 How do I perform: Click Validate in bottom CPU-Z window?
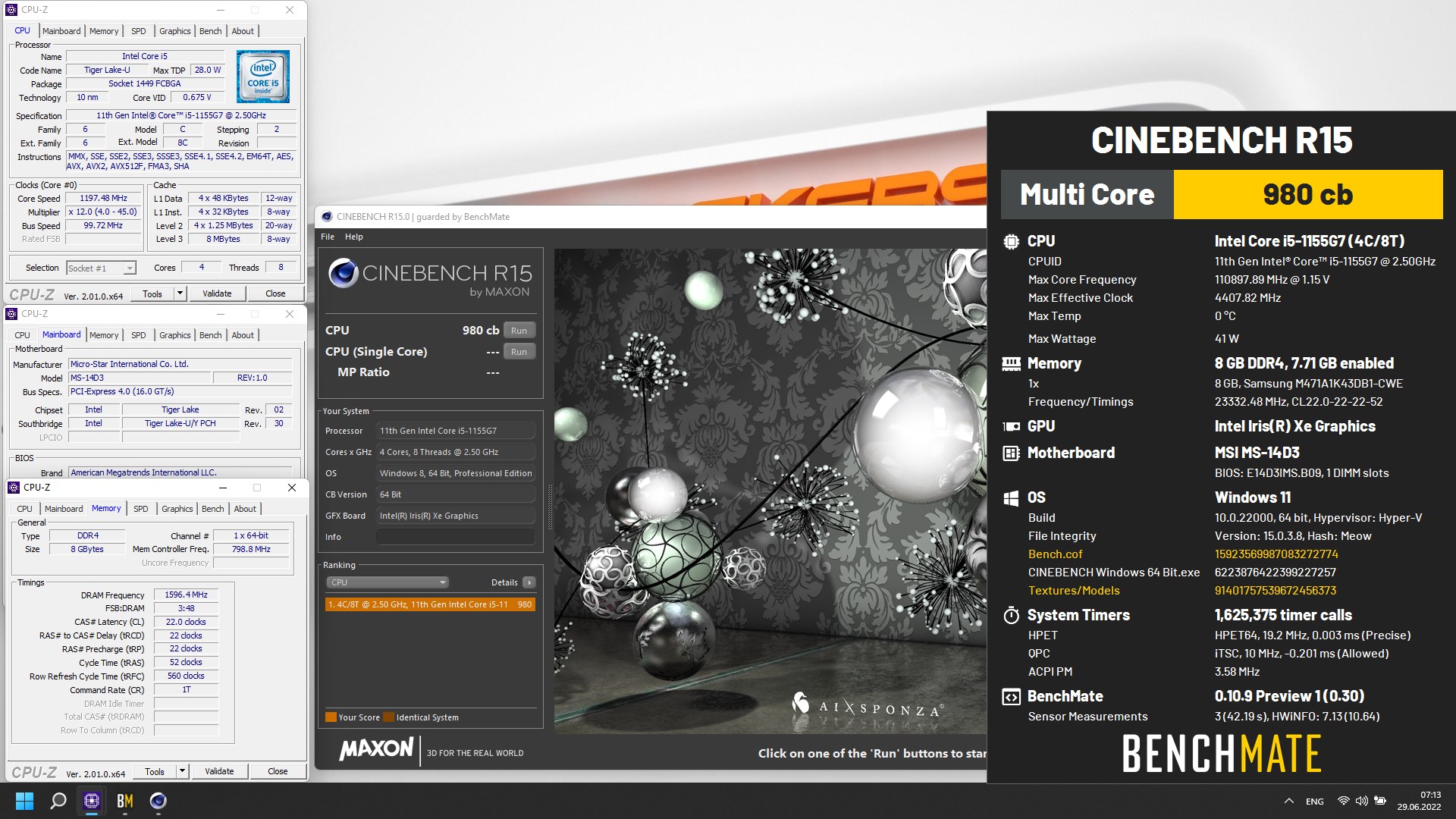pos(219,771)
